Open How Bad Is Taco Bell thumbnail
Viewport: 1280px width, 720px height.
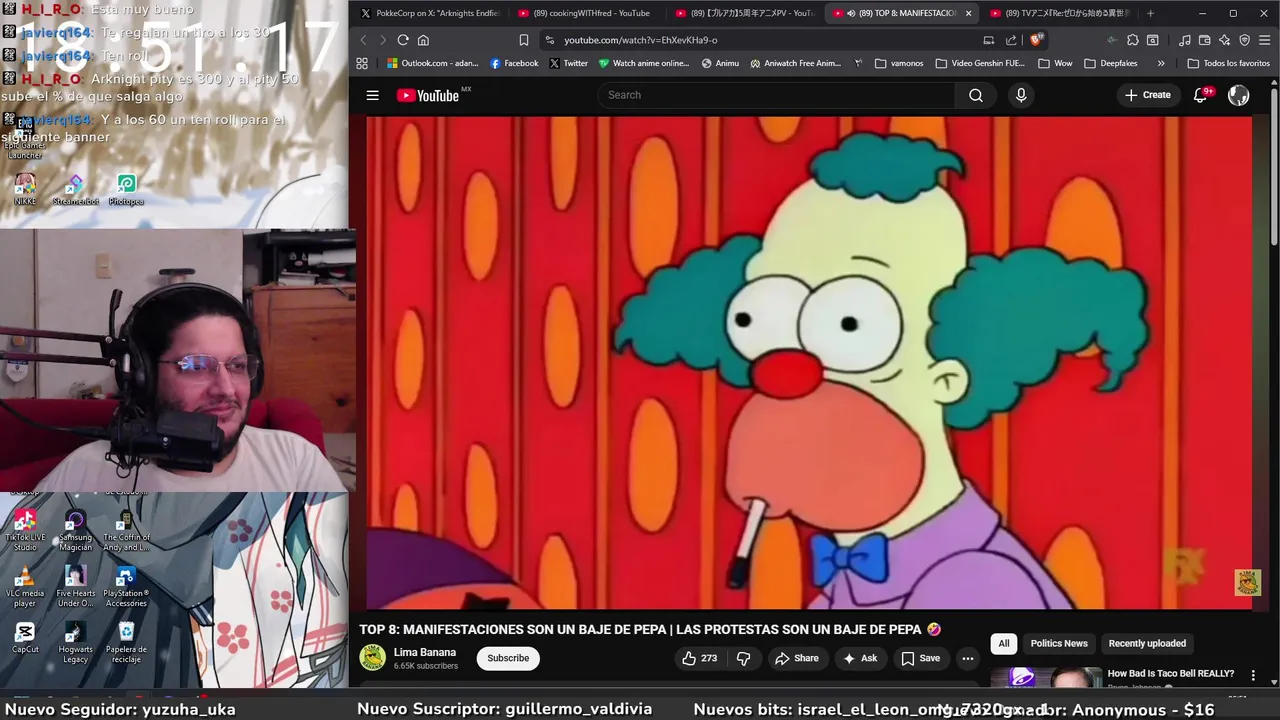(1046, 678)
